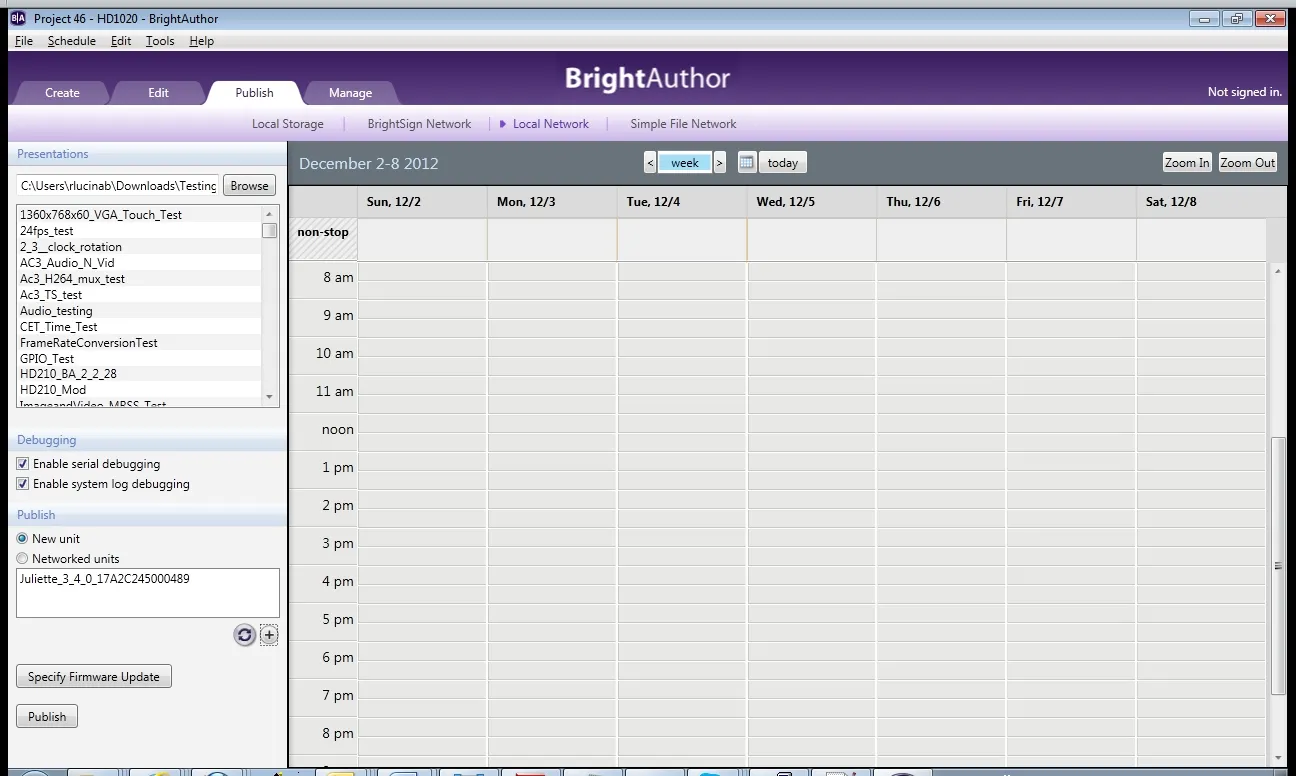
Task: Open the calendar date picker icon
Action: pos(747,163)
